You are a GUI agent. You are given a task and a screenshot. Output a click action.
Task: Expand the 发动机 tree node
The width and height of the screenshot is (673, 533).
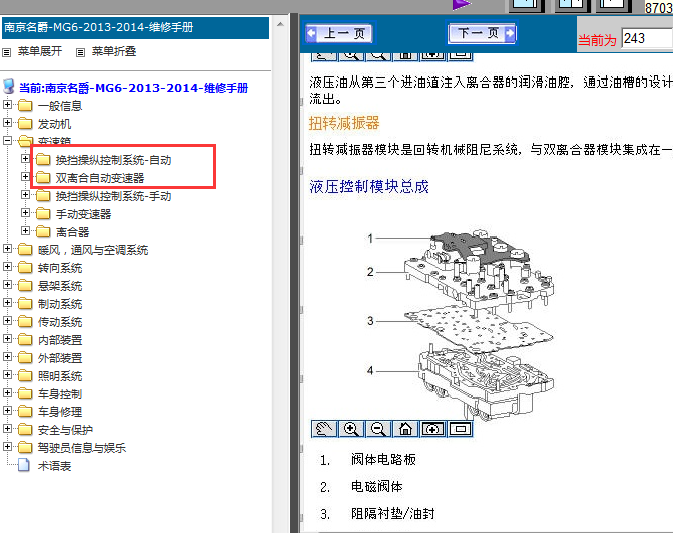(x=7, y=123)
